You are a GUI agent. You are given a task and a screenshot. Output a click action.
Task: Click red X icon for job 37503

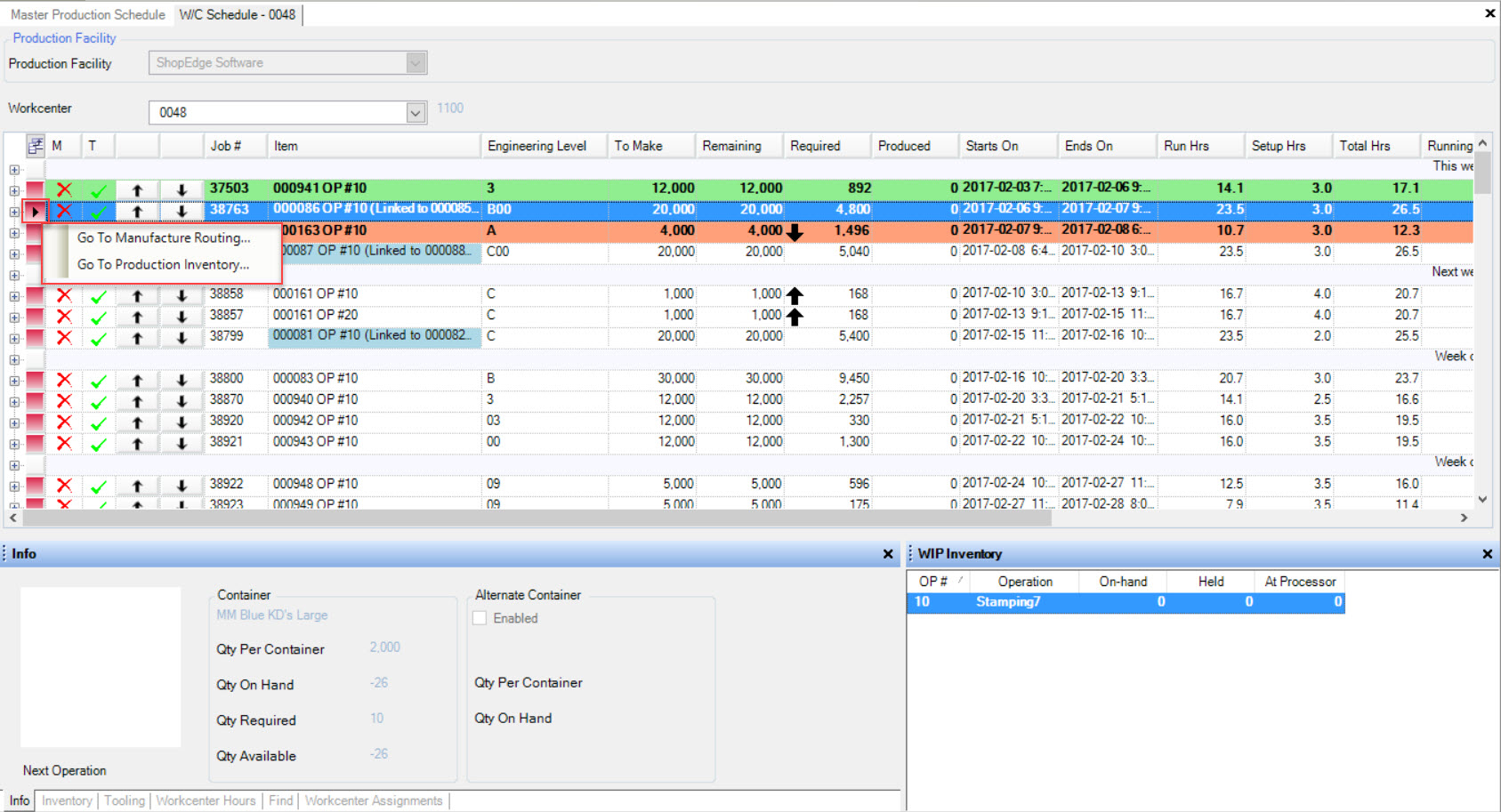[64, 189]
